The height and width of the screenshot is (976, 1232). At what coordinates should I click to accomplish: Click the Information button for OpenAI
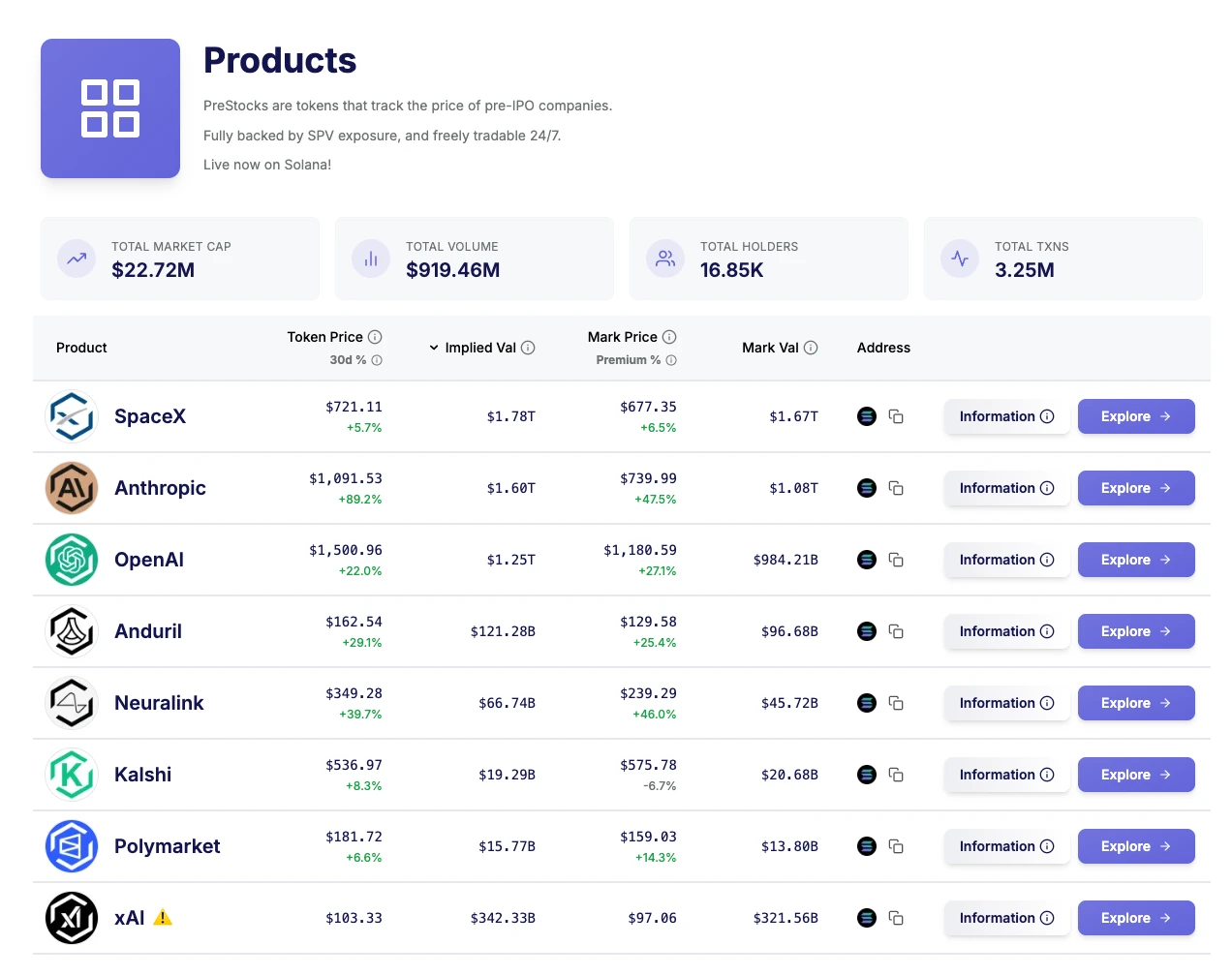(x=1005, y=560)
